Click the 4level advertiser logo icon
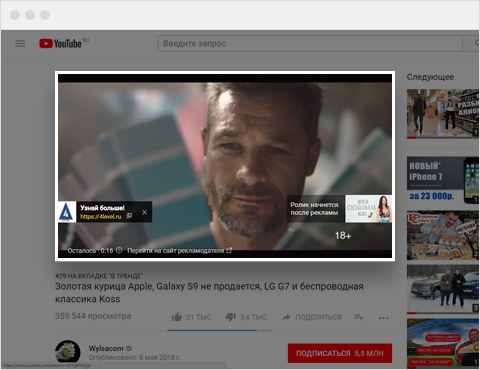This screenshot has height=370, width=480. (67, 212)
